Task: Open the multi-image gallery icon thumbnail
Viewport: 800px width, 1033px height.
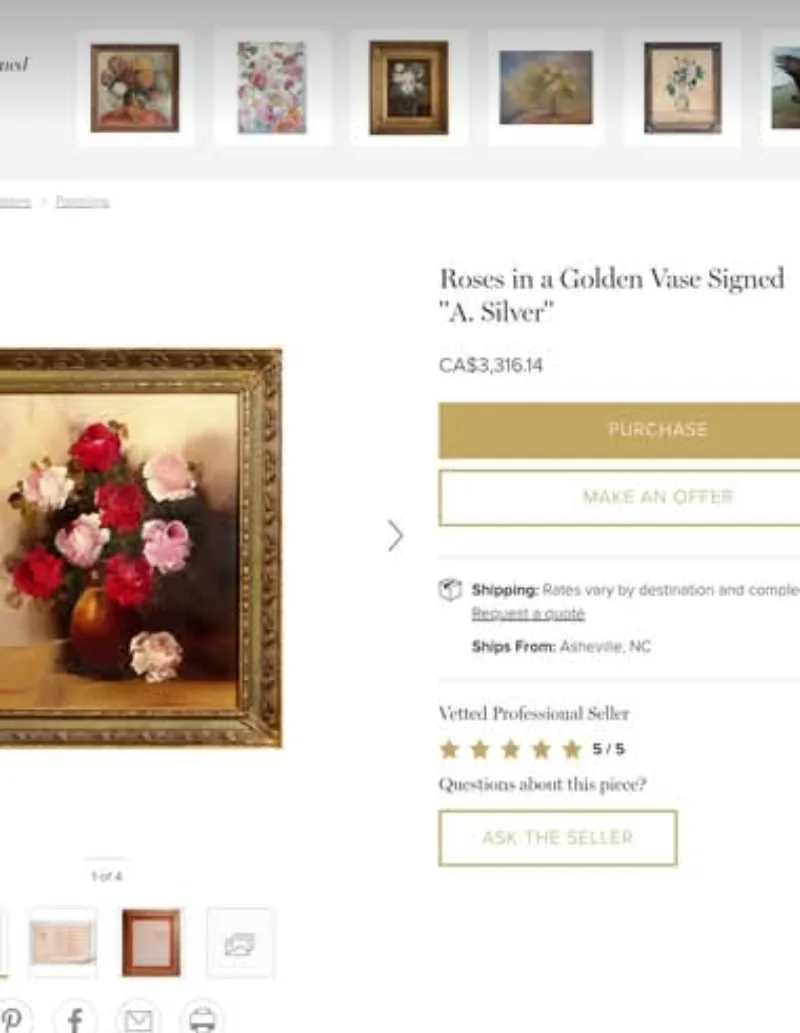Action: [x=240, y=943]
